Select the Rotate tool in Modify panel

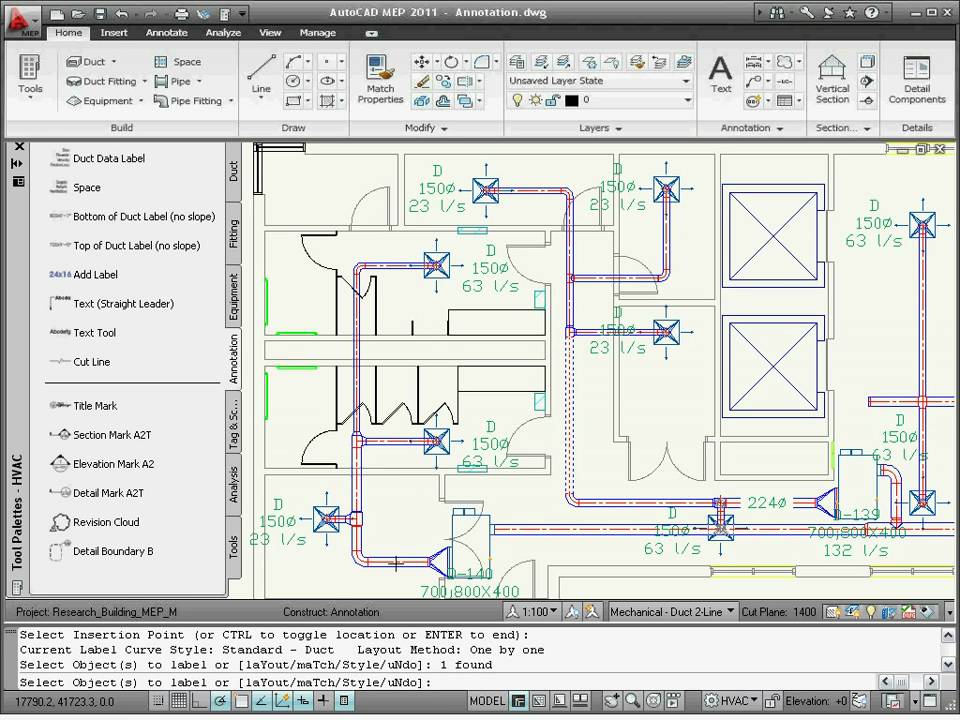(451, 61)
